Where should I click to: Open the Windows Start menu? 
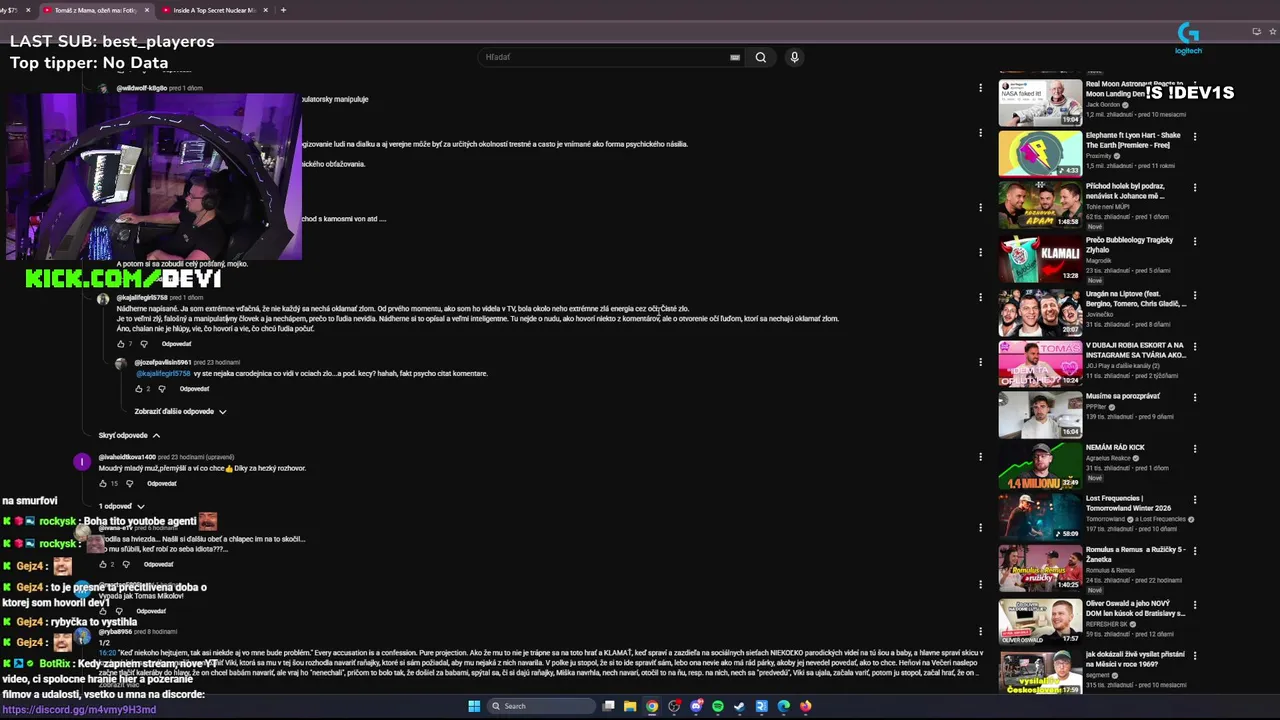pos(474,706)
